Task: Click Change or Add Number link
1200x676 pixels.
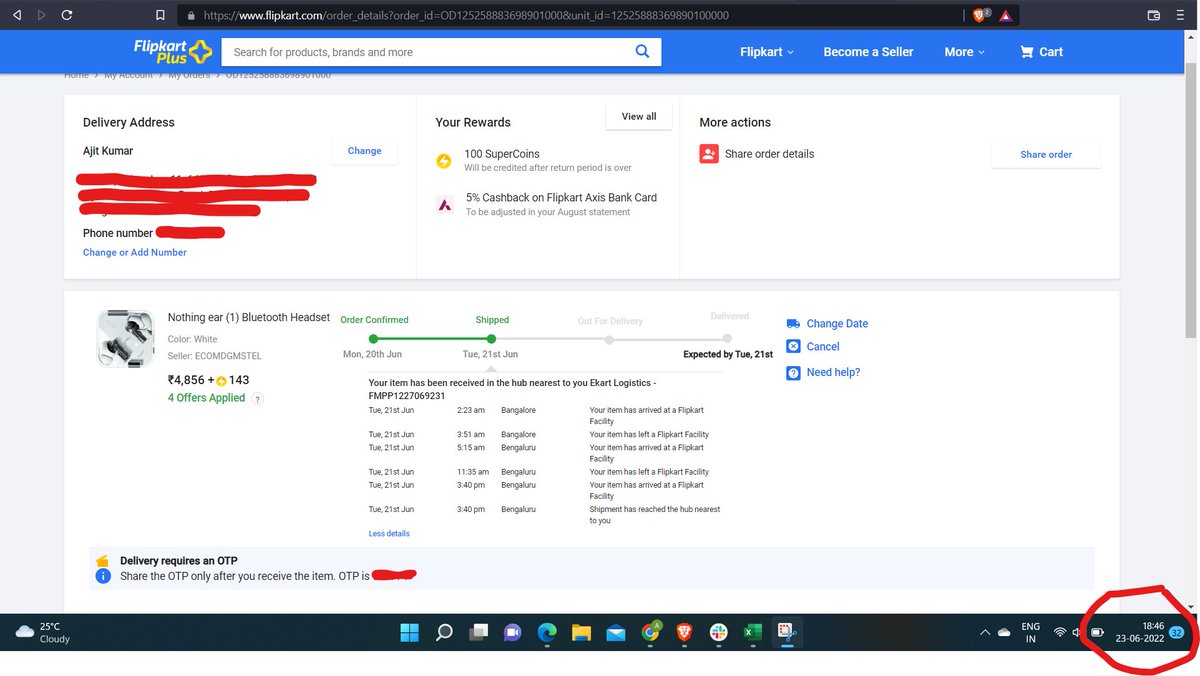Action: pos(135,253)
